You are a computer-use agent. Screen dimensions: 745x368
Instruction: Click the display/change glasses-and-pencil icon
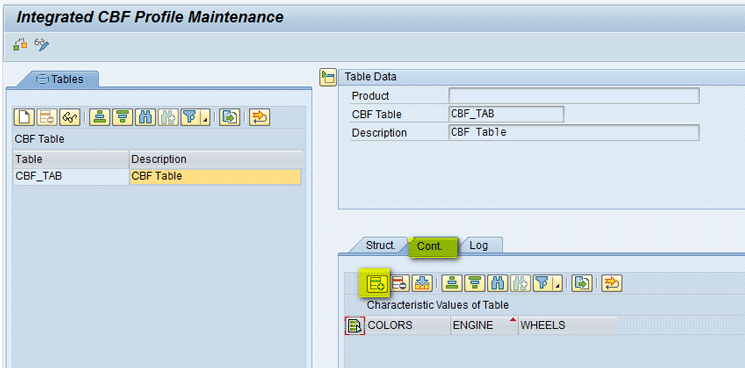(x=42, y=45)
